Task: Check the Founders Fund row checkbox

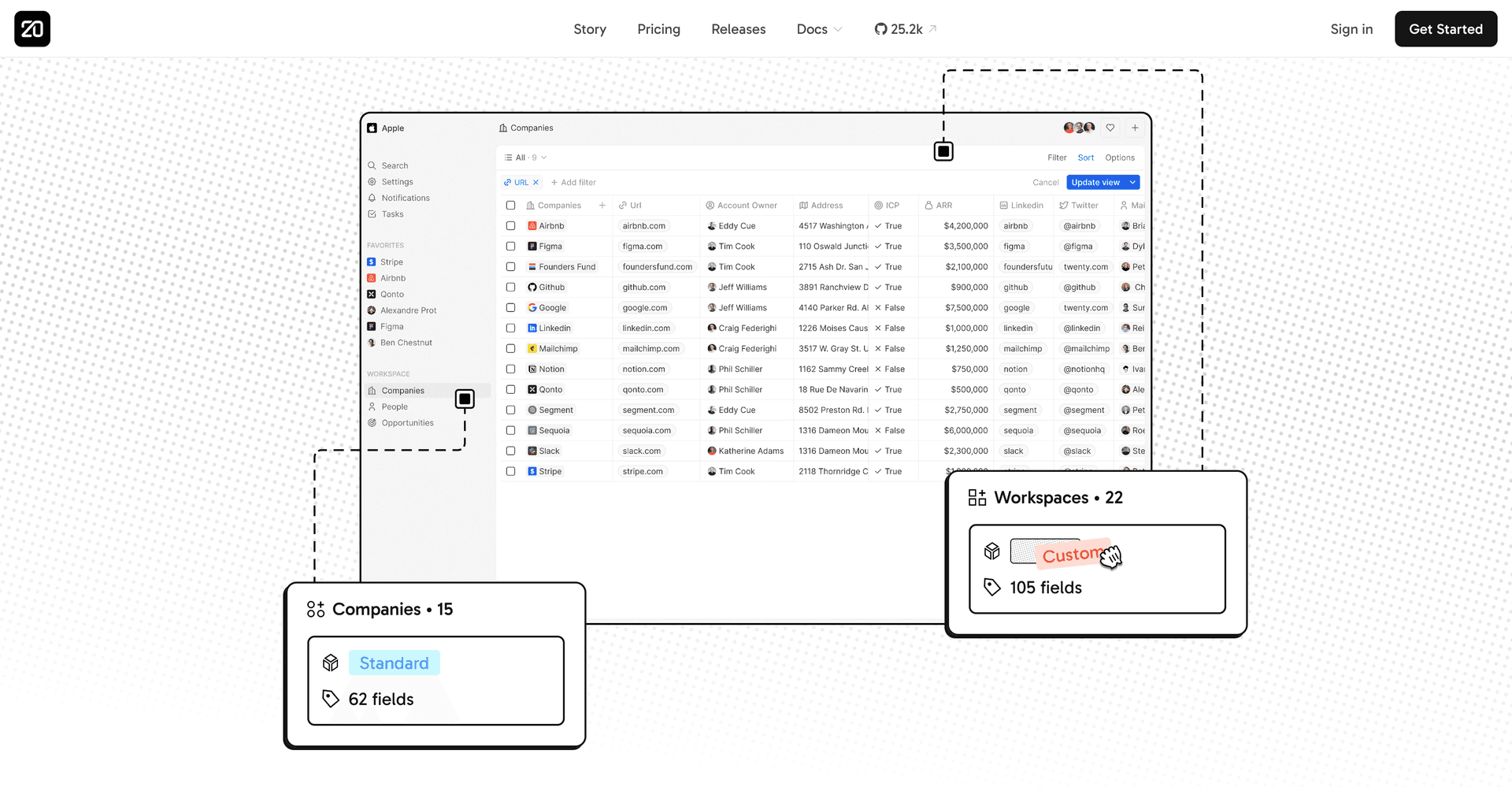Action: tap(510, 267)
